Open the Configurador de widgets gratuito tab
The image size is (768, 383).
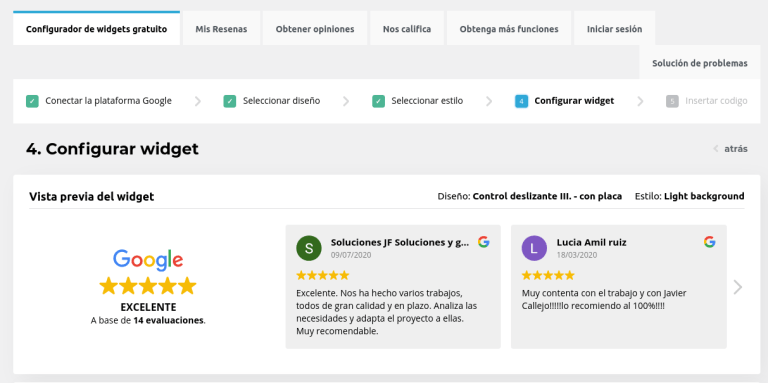click(96, 29)
